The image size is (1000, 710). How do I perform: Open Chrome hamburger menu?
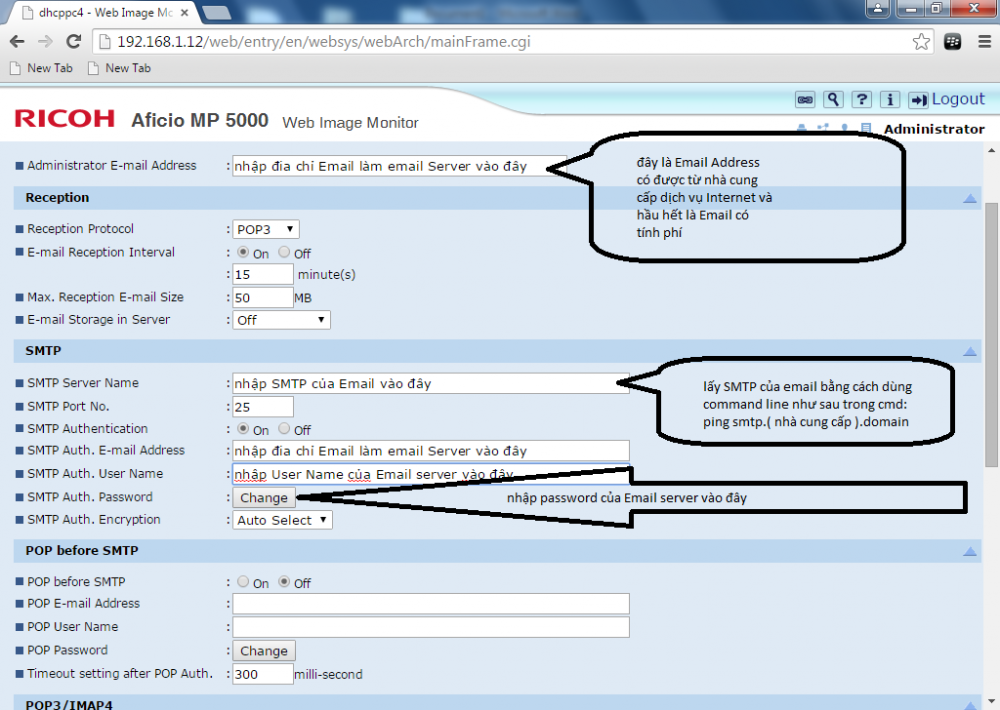[981, 42]
